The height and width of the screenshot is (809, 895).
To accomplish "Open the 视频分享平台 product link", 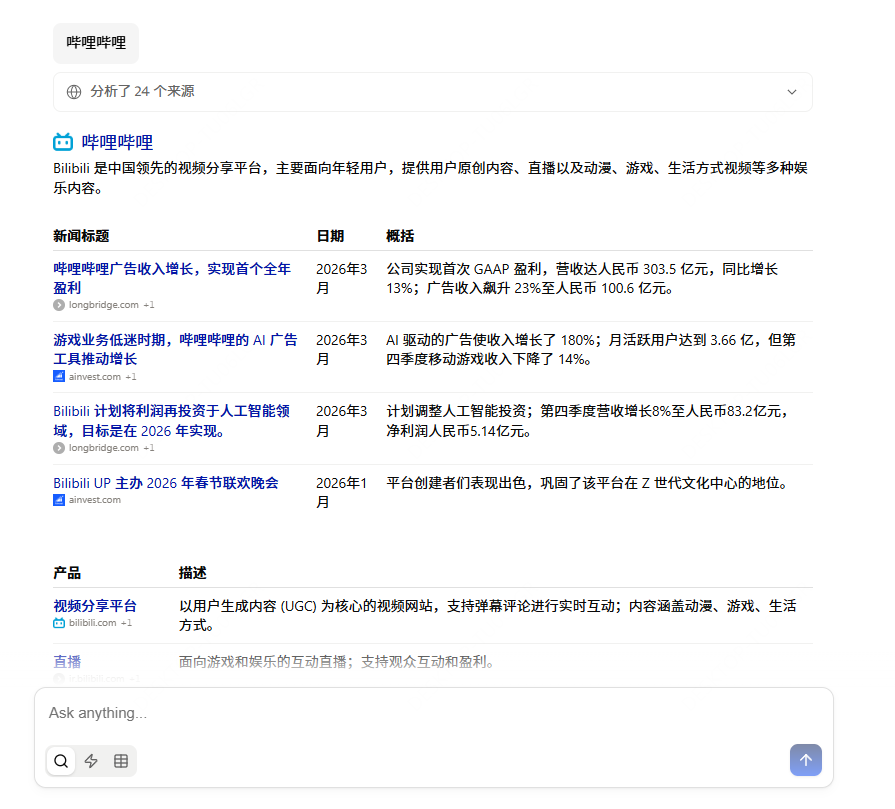I will pyautogui.click(x=95, y=604).
